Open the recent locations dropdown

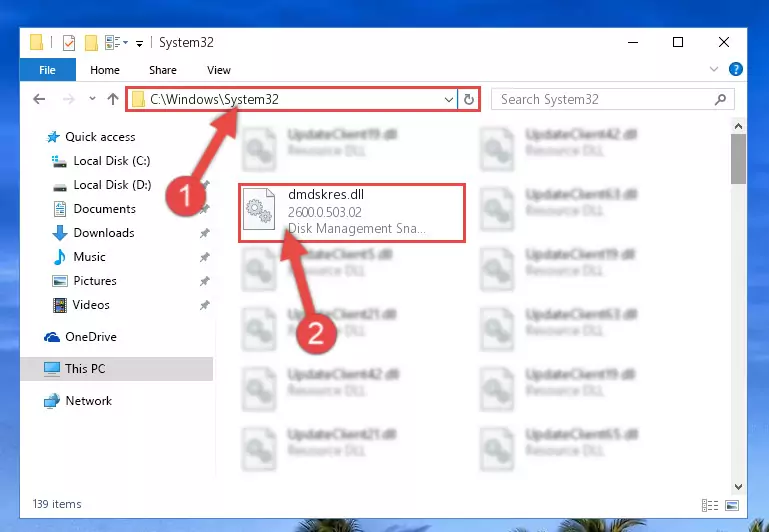click(x=92, y=99)
